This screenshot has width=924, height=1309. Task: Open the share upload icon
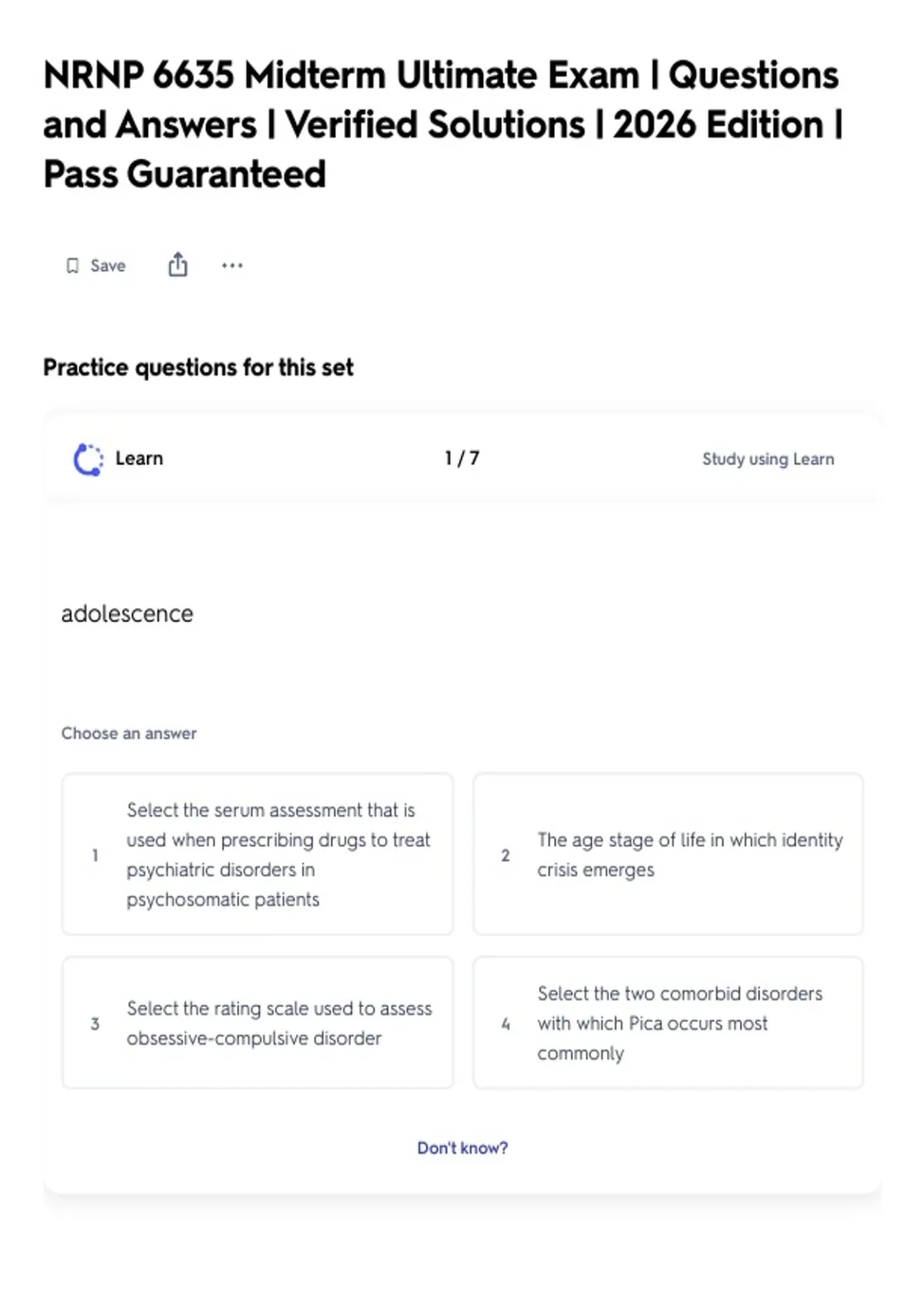tap(178, 264)
